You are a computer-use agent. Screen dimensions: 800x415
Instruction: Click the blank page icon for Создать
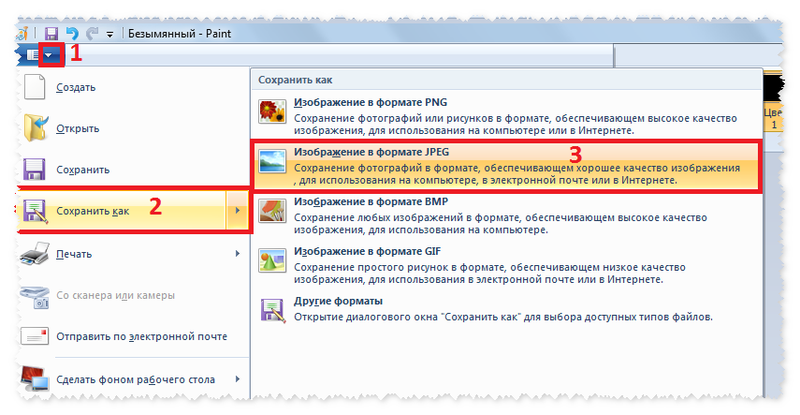tap(35, 87)
